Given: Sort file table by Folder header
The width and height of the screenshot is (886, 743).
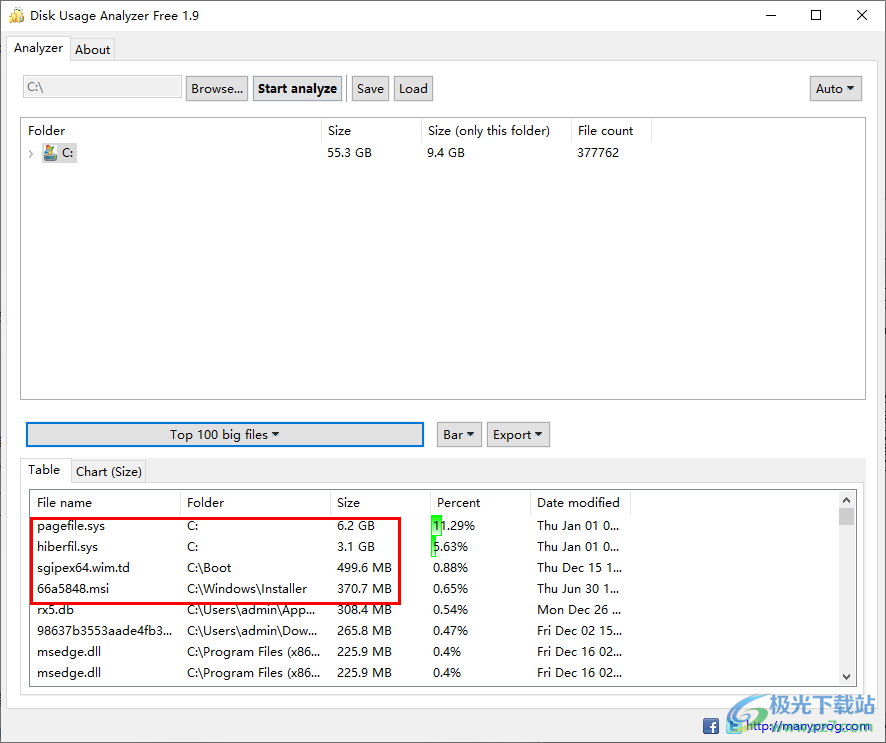Looking at the screenshot, I should tap(255, 502).
